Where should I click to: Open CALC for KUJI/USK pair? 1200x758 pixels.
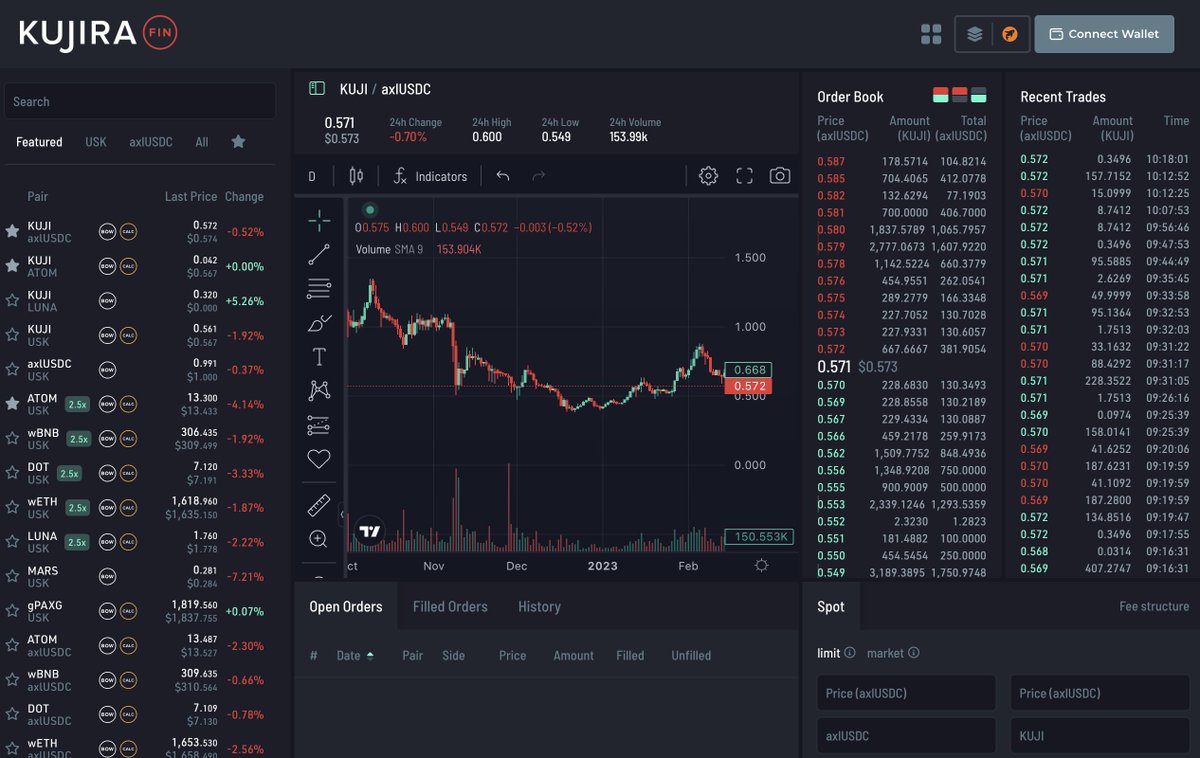tap(128, 335)
